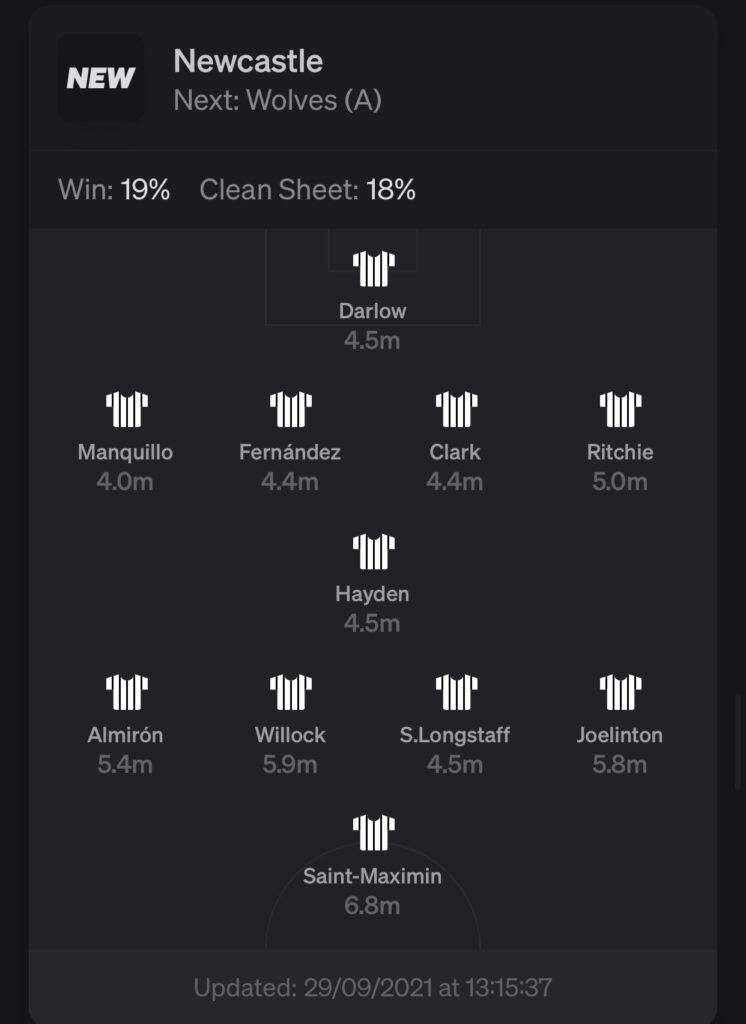Select Clark's striped jersey icon
Screen dimensions: 746x1024
tap(456, 409)
